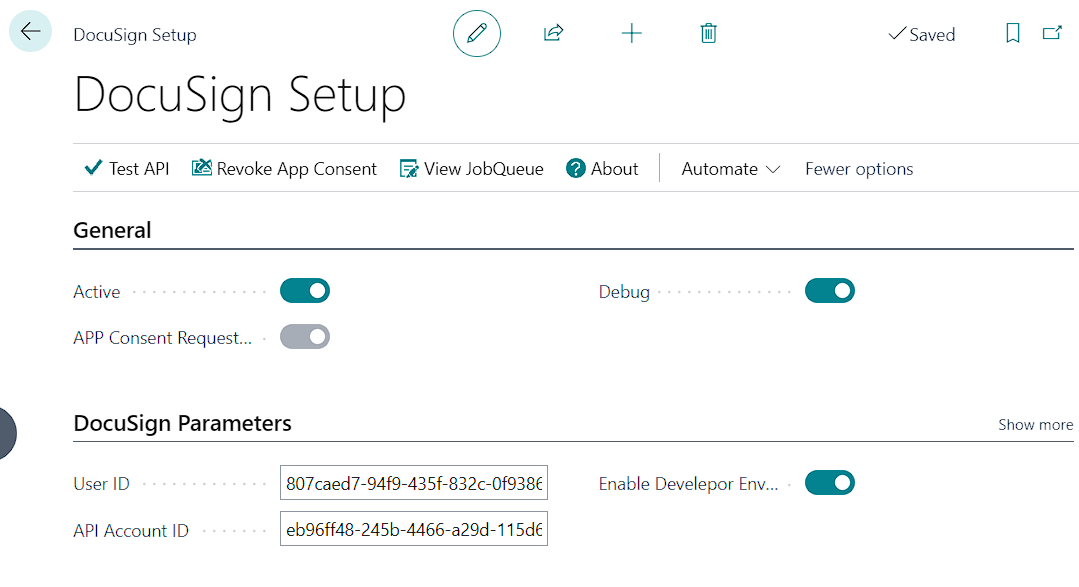Screen dimensions: 1079x587
Task: Choose Revoke App Consent
Action: click(x=284, y=169)
